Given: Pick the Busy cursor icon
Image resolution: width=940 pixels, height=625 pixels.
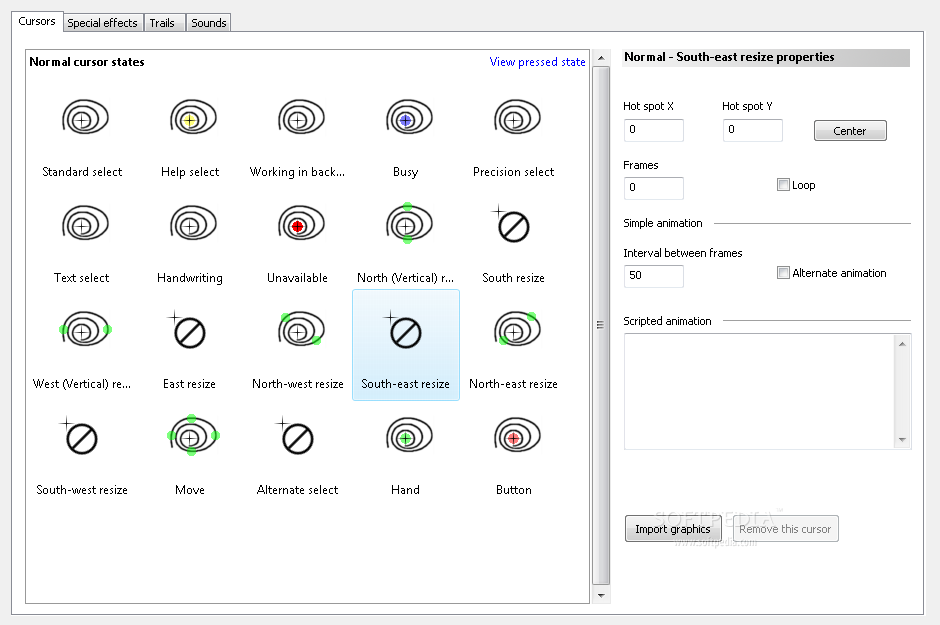Looking at the screenshot, I should (409, 117).
